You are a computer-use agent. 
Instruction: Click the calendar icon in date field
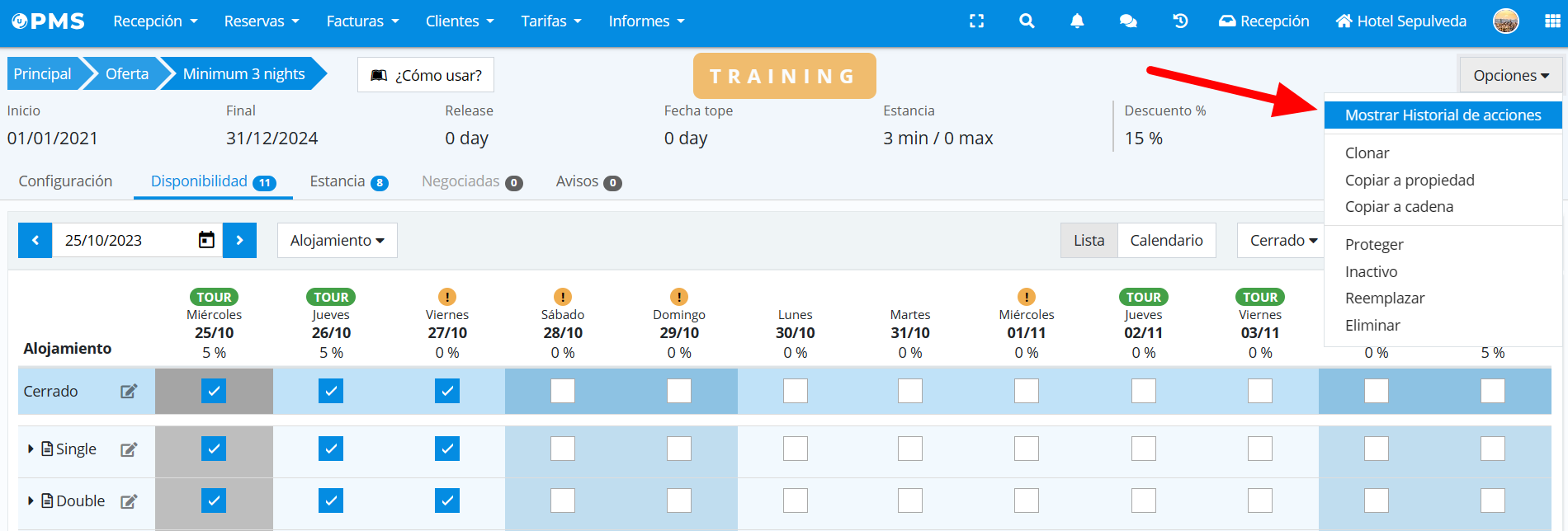[206, 240]
